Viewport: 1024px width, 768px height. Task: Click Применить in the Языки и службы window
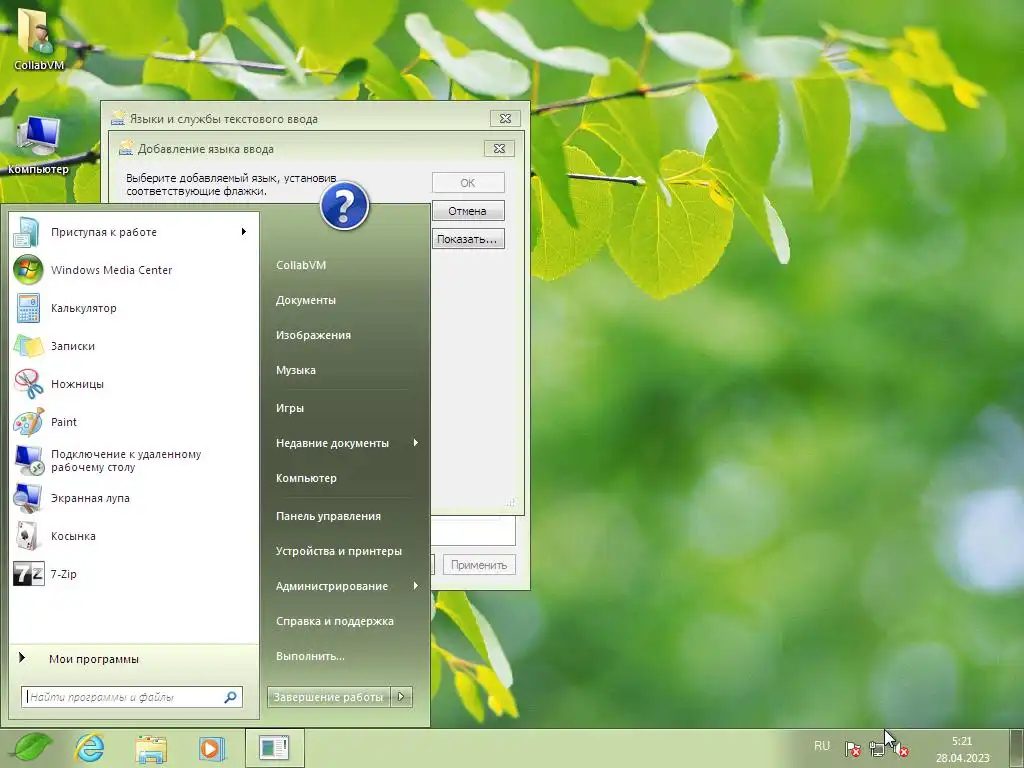coord(479,565)
